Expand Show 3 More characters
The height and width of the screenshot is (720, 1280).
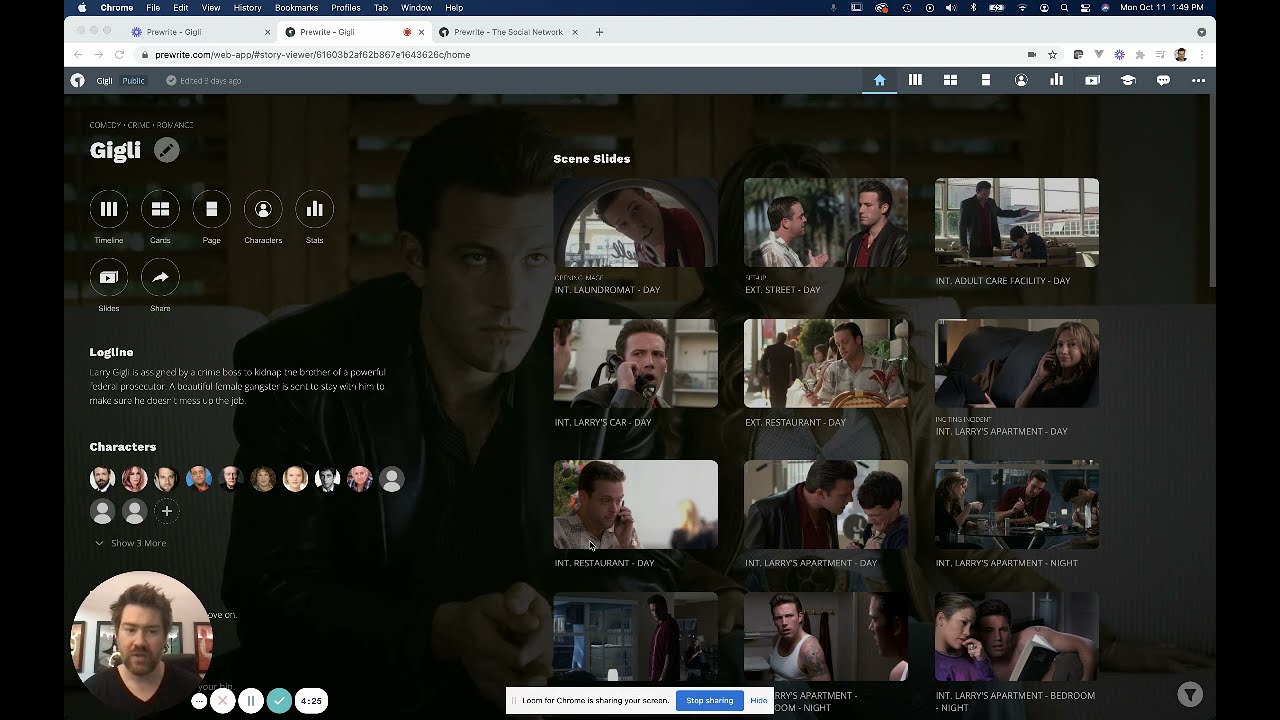coord(131,543)
